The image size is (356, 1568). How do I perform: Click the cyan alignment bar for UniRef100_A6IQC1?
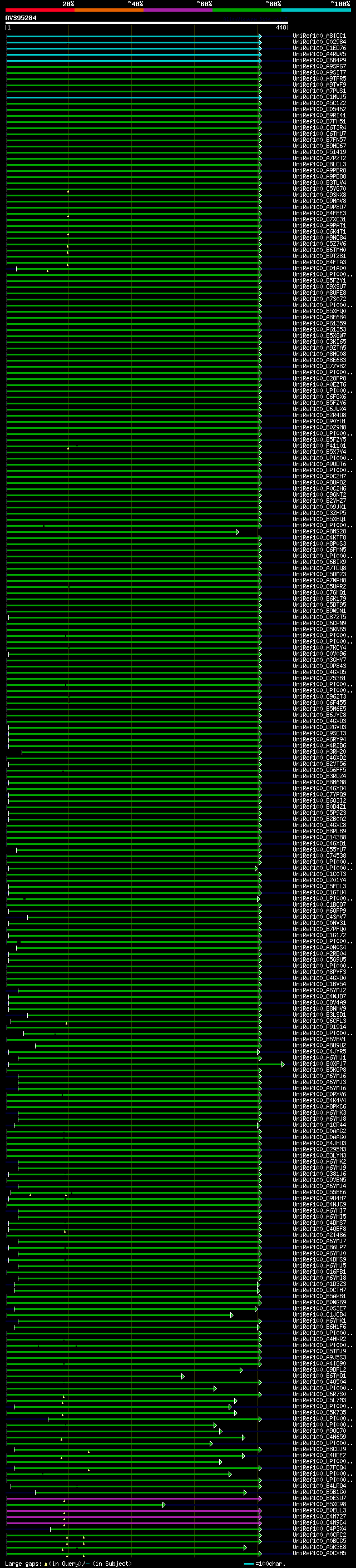coord(134,36)
